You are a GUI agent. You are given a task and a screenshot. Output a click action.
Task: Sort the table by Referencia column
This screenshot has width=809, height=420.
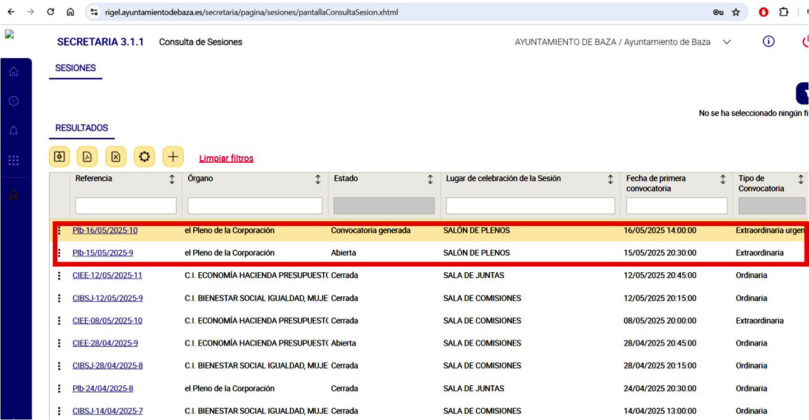(x=171, y=180)
